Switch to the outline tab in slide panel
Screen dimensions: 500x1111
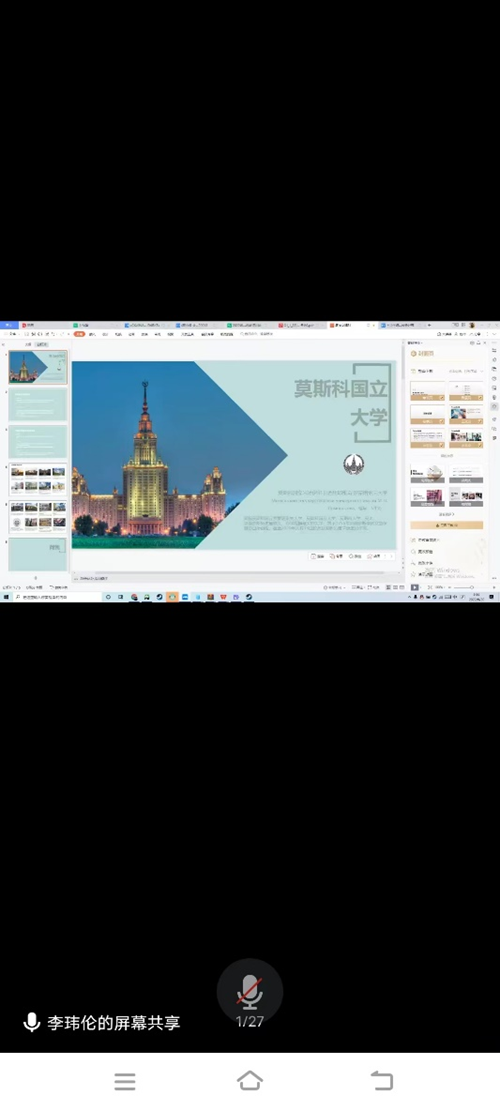pyautogui.click(x=28, y=344)
